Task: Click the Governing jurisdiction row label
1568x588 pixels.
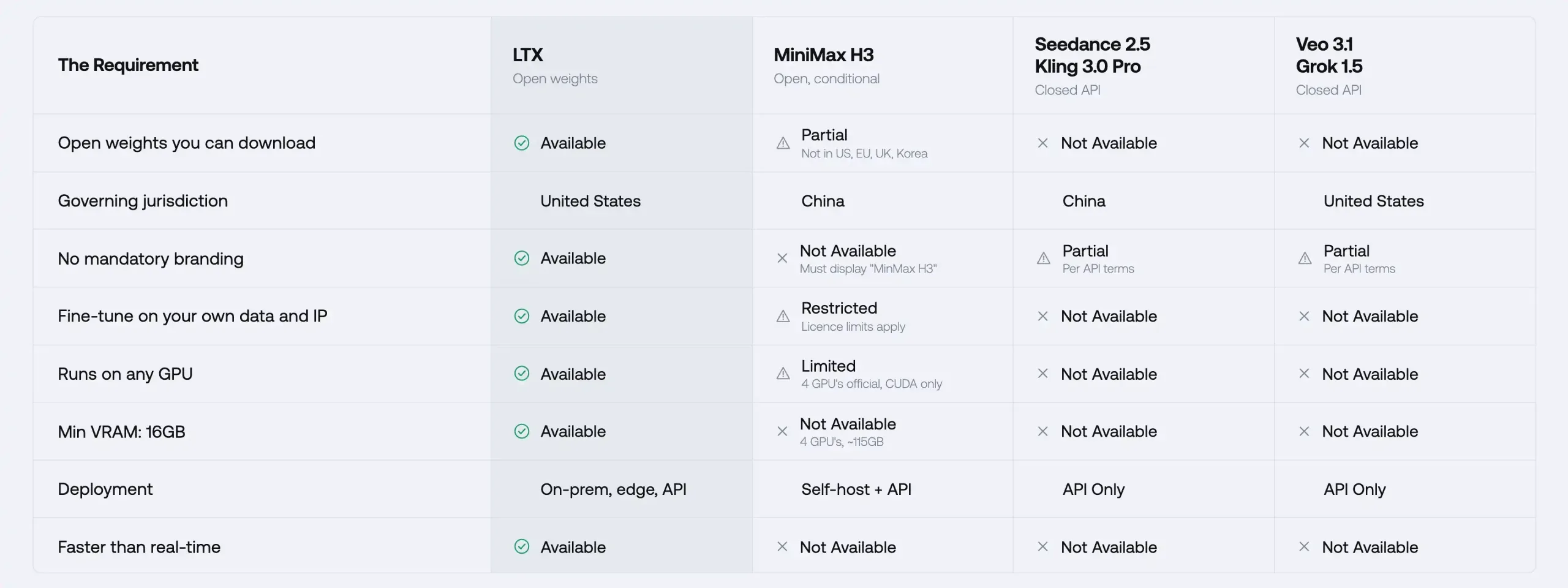Action: click(143, 201)
